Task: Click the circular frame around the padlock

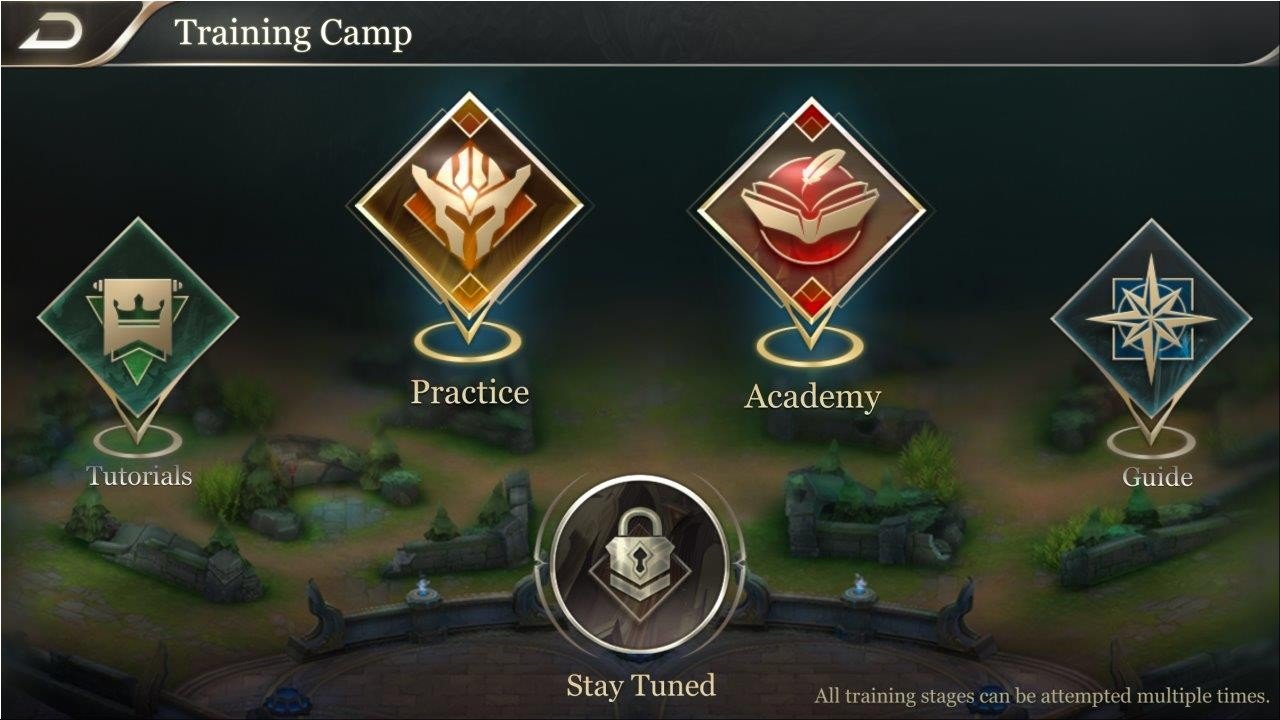Action: 640,565
